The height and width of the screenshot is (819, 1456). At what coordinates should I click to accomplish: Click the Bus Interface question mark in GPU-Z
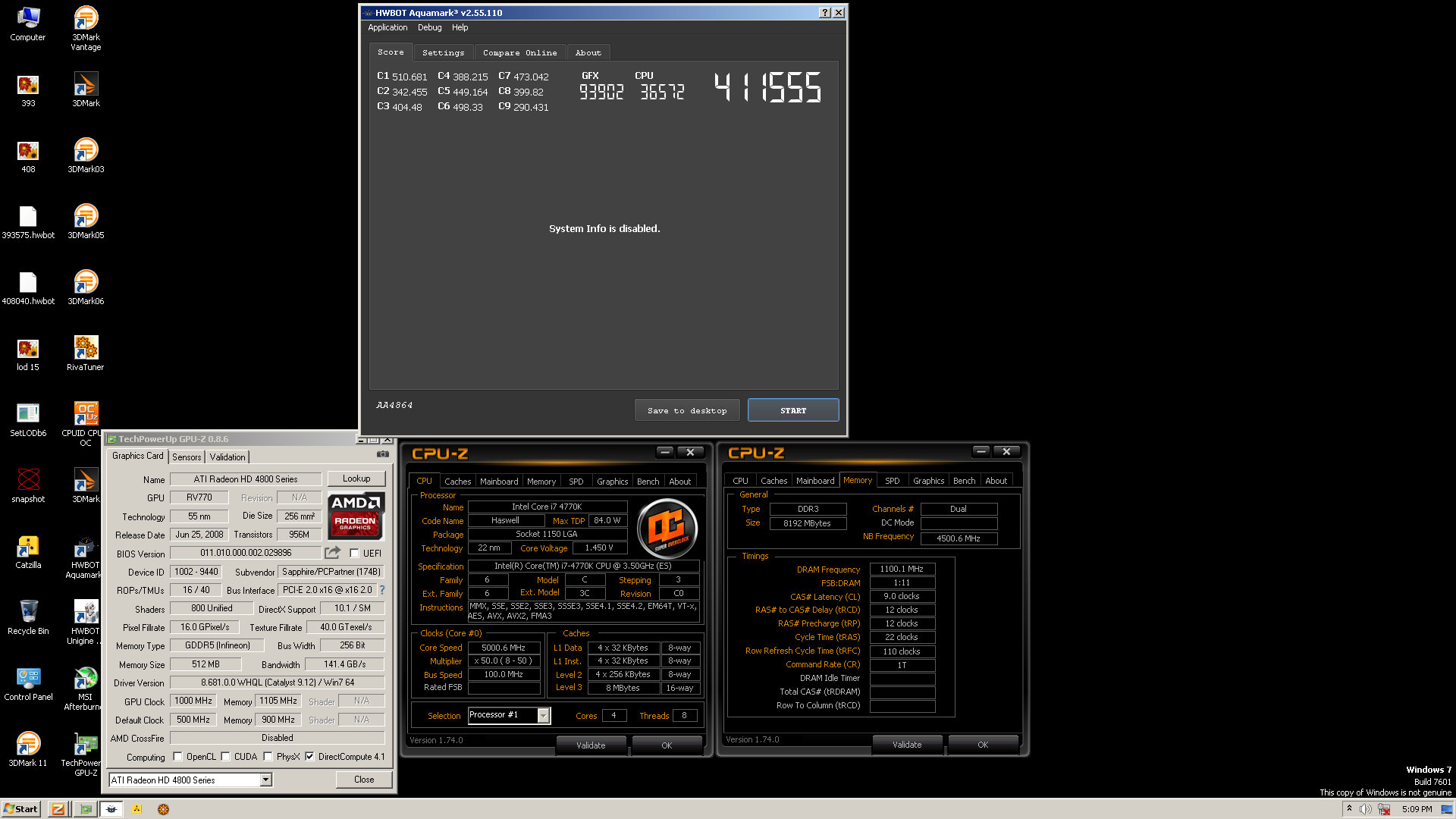[381, 590]
